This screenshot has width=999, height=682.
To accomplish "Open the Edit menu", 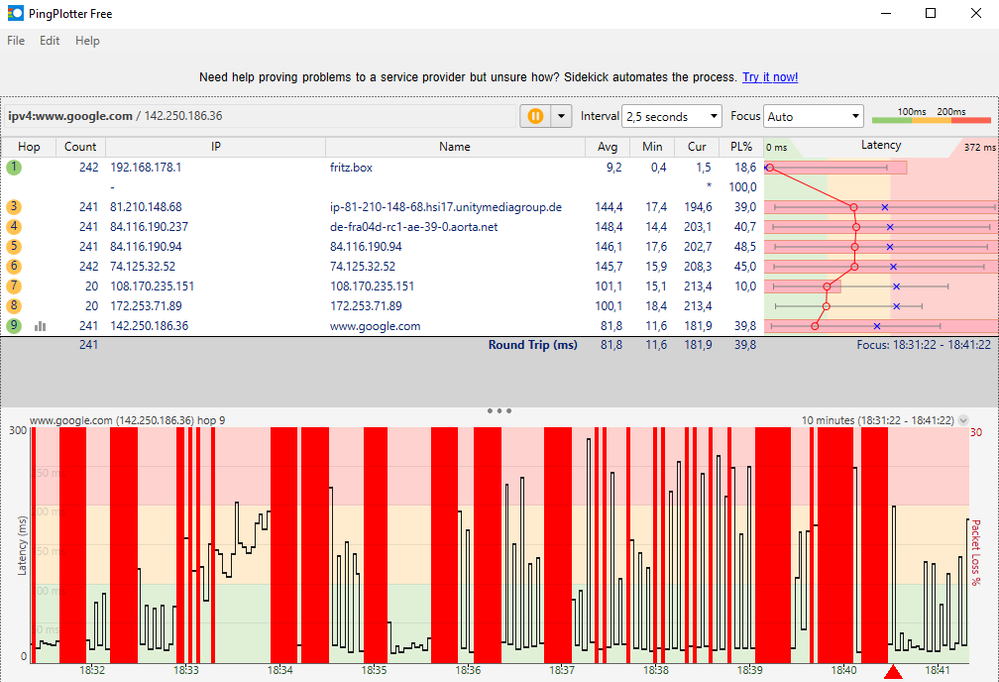I will (50, 41).
